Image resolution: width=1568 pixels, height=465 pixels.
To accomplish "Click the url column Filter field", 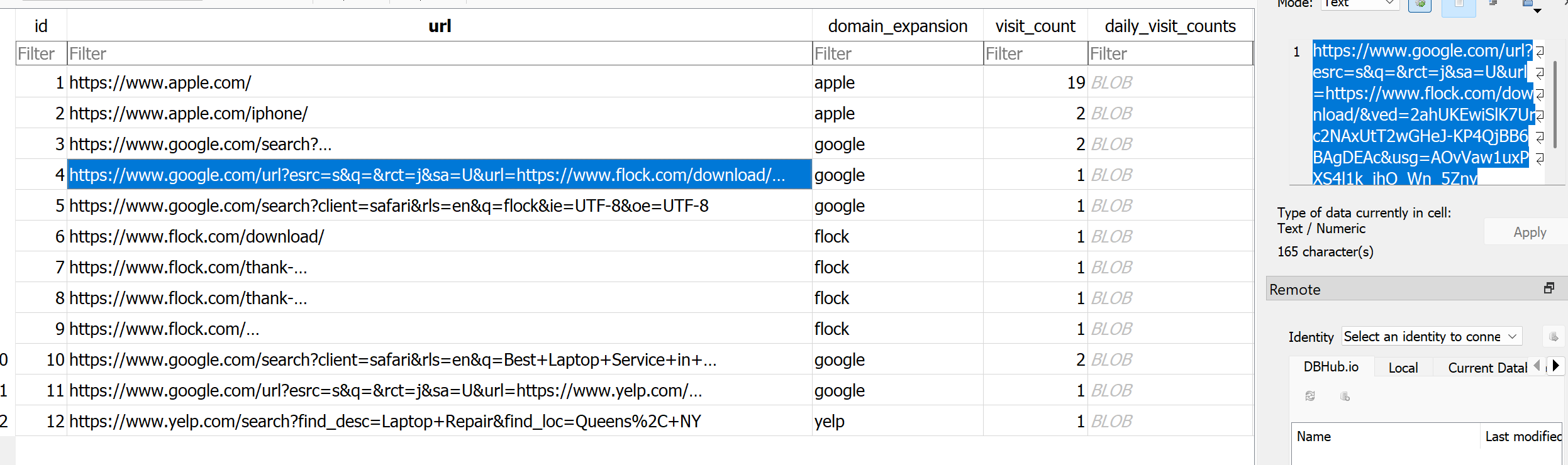I will (439, 54).
